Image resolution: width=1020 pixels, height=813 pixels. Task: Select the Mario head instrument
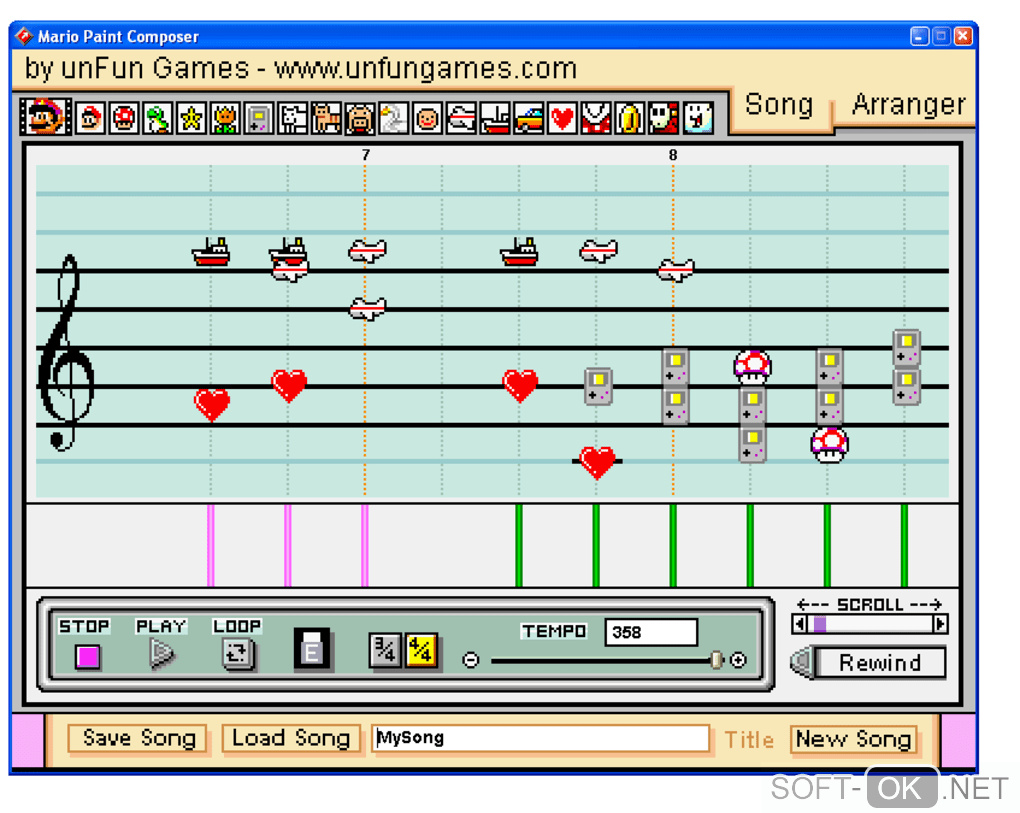click(90, 118)
